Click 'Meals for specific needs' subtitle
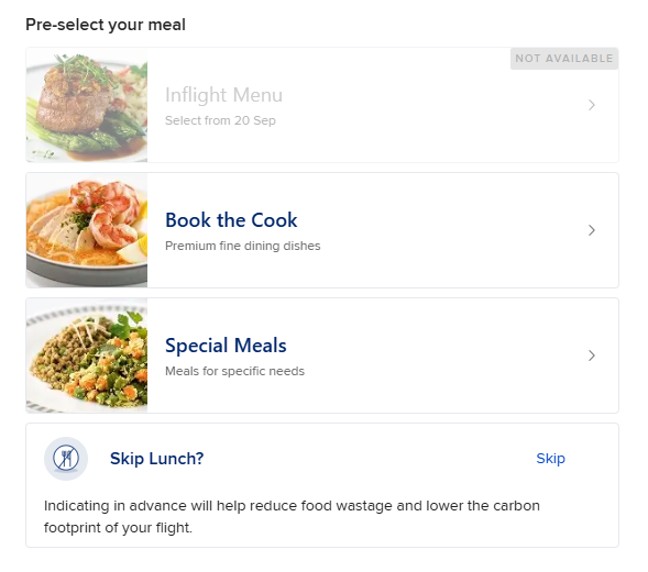 pos(234,371)
